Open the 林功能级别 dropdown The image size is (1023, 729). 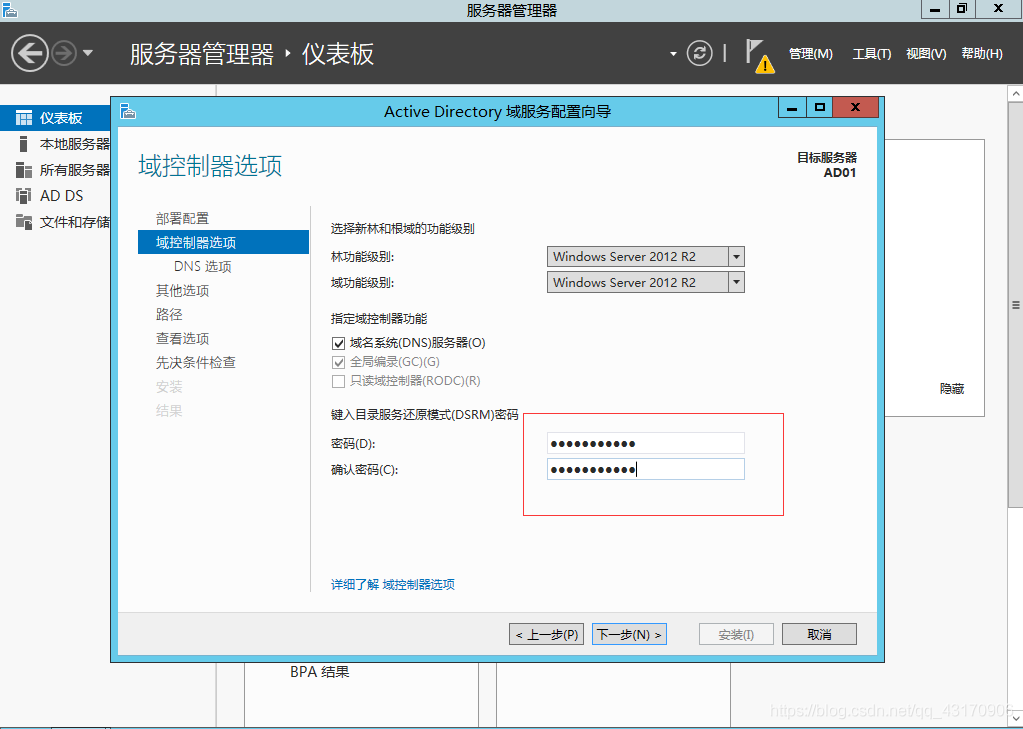pos(736,257)
